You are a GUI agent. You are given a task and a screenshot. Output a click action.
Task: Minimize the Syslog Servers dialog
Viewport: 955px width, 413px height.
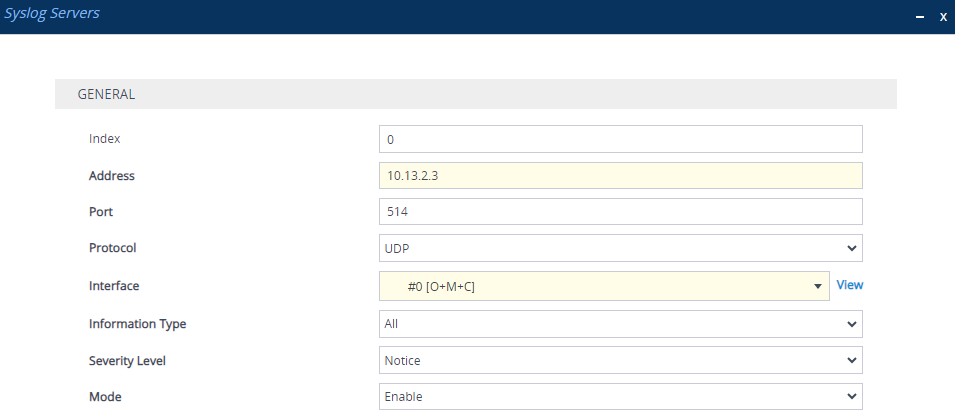click(920, 17)
